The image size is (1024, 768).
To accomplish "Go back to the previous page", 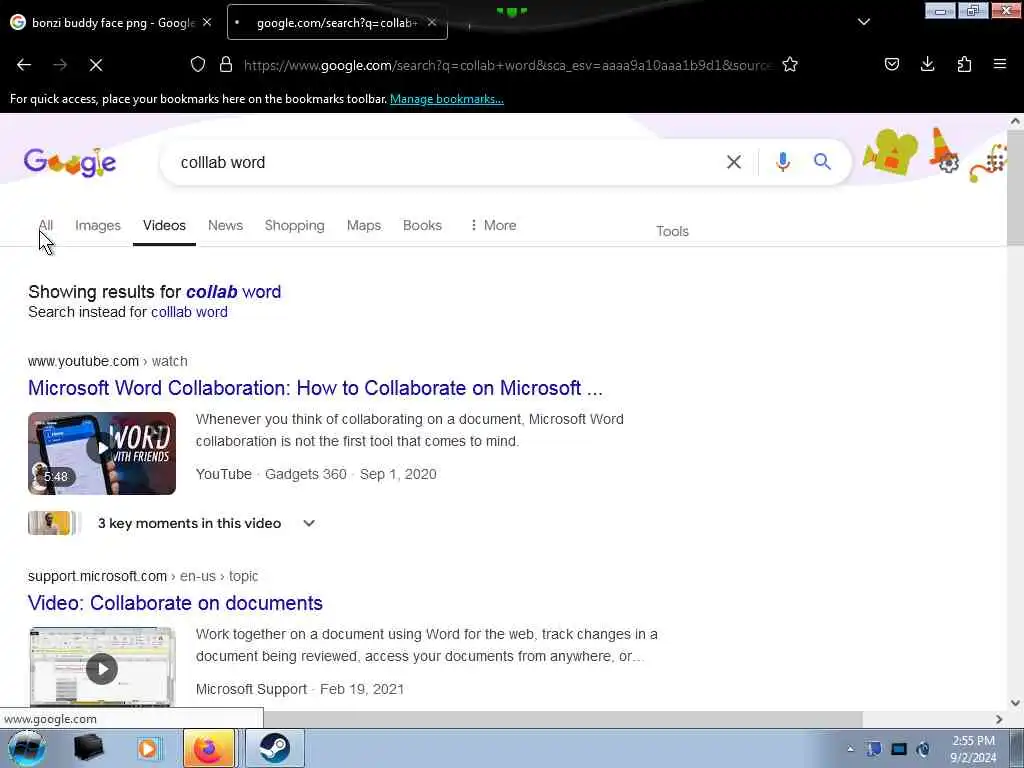I will [24, 65].
